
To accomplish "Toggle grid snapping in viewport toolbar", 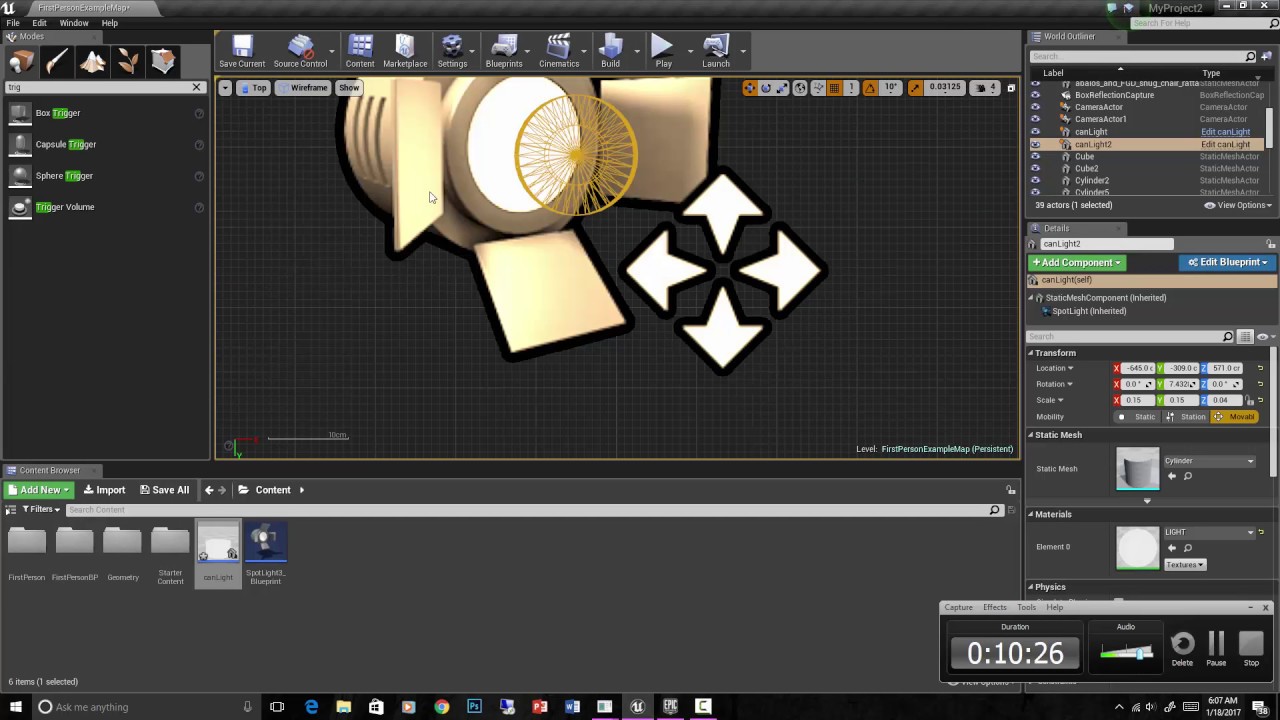I will 834,88.
